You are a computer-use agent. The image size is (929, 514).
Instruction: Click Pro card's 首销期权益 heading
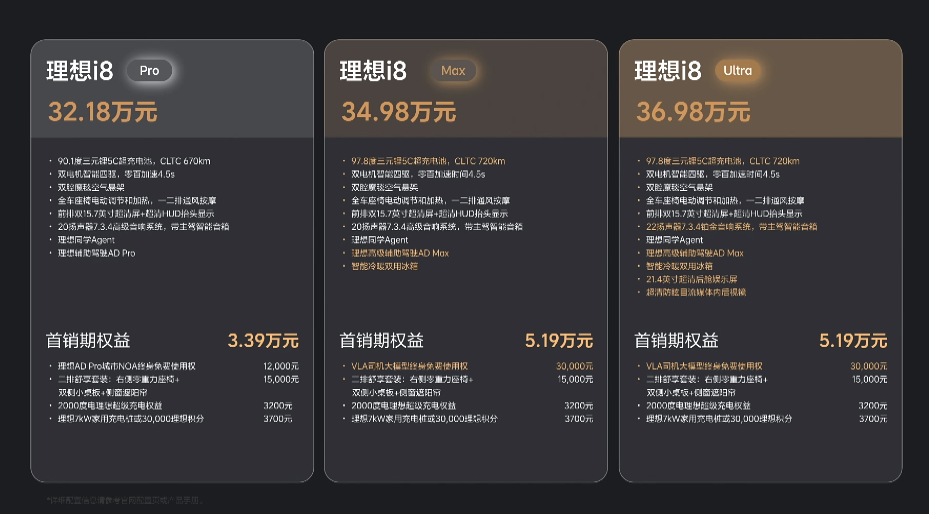[88, 340]
